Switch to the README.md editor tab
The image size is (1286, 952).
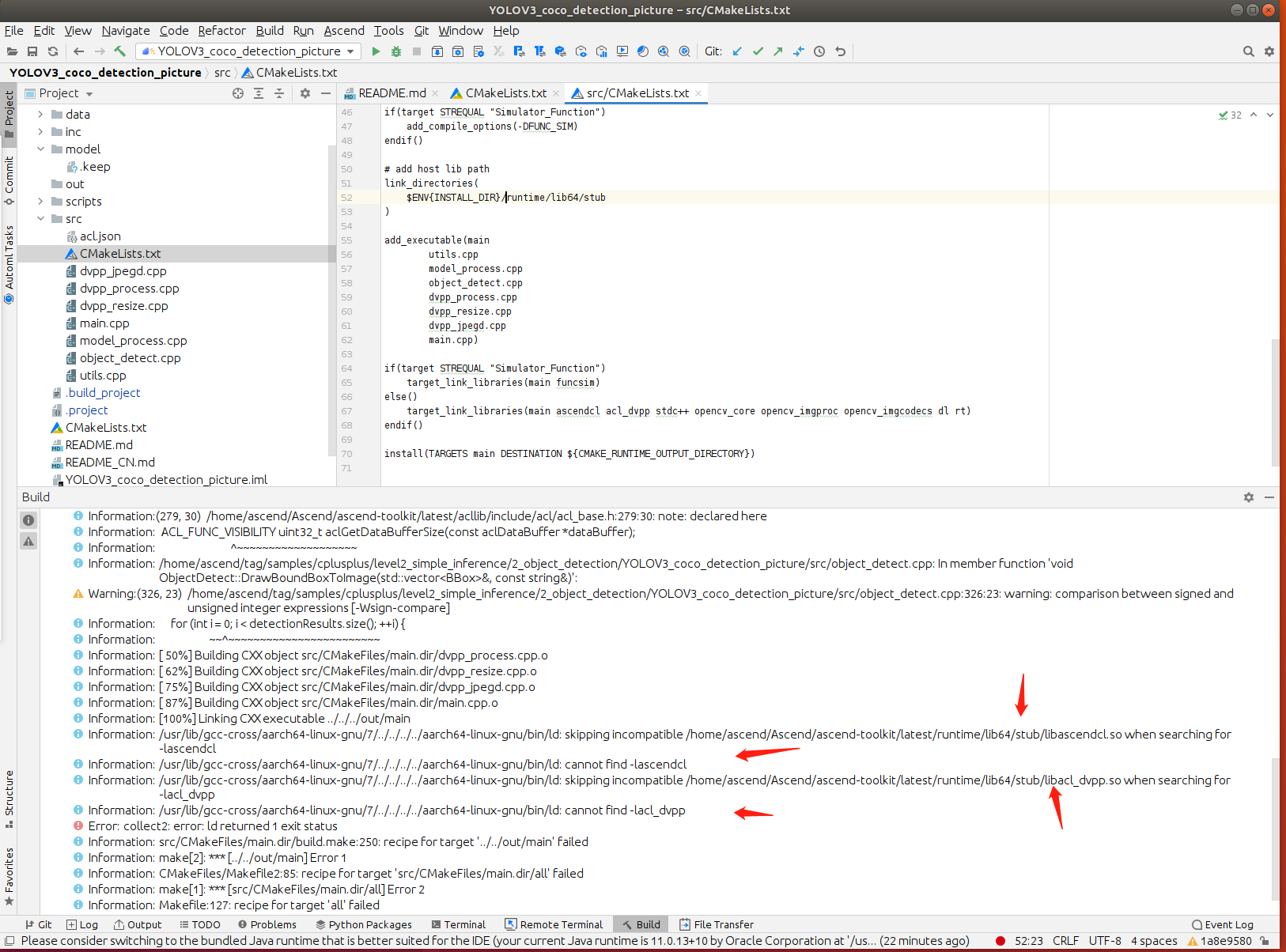tap(391, 93)
